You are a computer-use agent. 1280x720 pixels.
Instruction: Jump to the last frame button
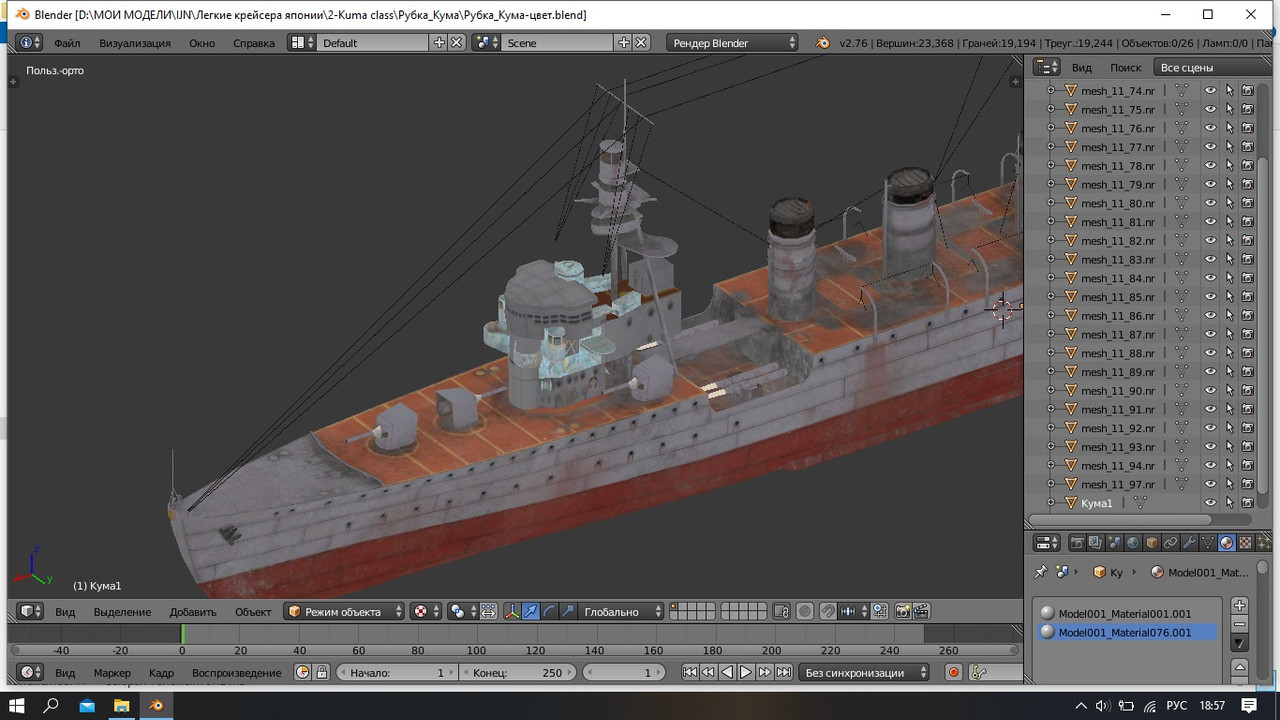tap(784, 673)
